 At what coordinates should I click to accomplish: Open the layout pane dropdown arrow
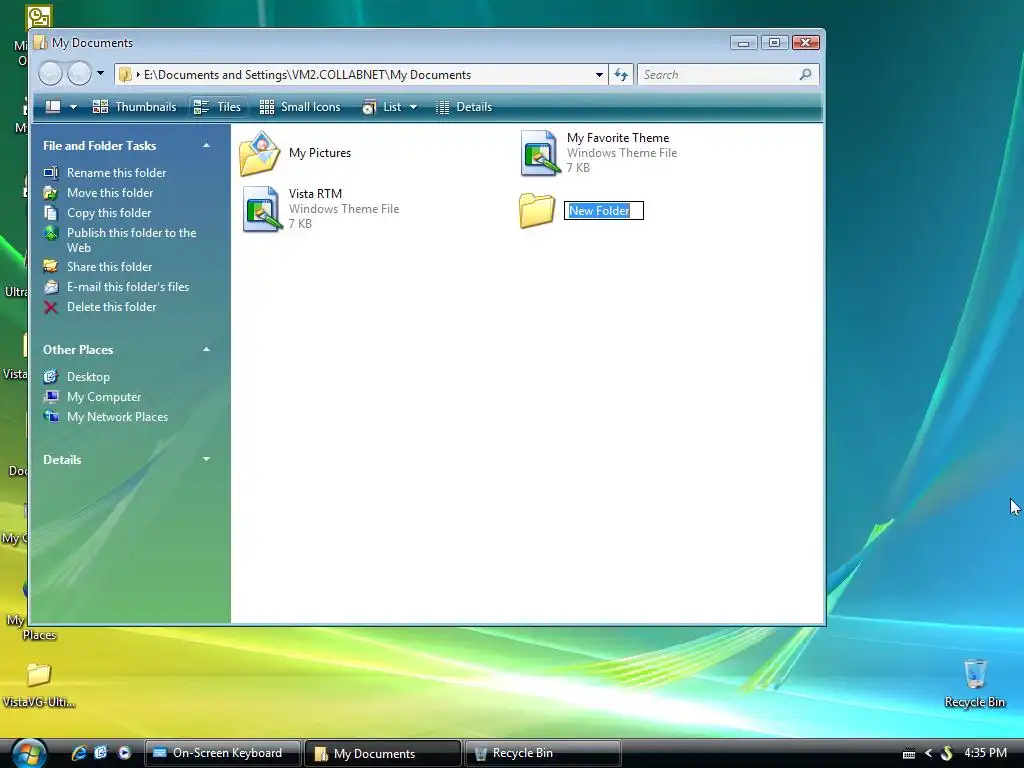pyautogui.click(x=73, y=107)
